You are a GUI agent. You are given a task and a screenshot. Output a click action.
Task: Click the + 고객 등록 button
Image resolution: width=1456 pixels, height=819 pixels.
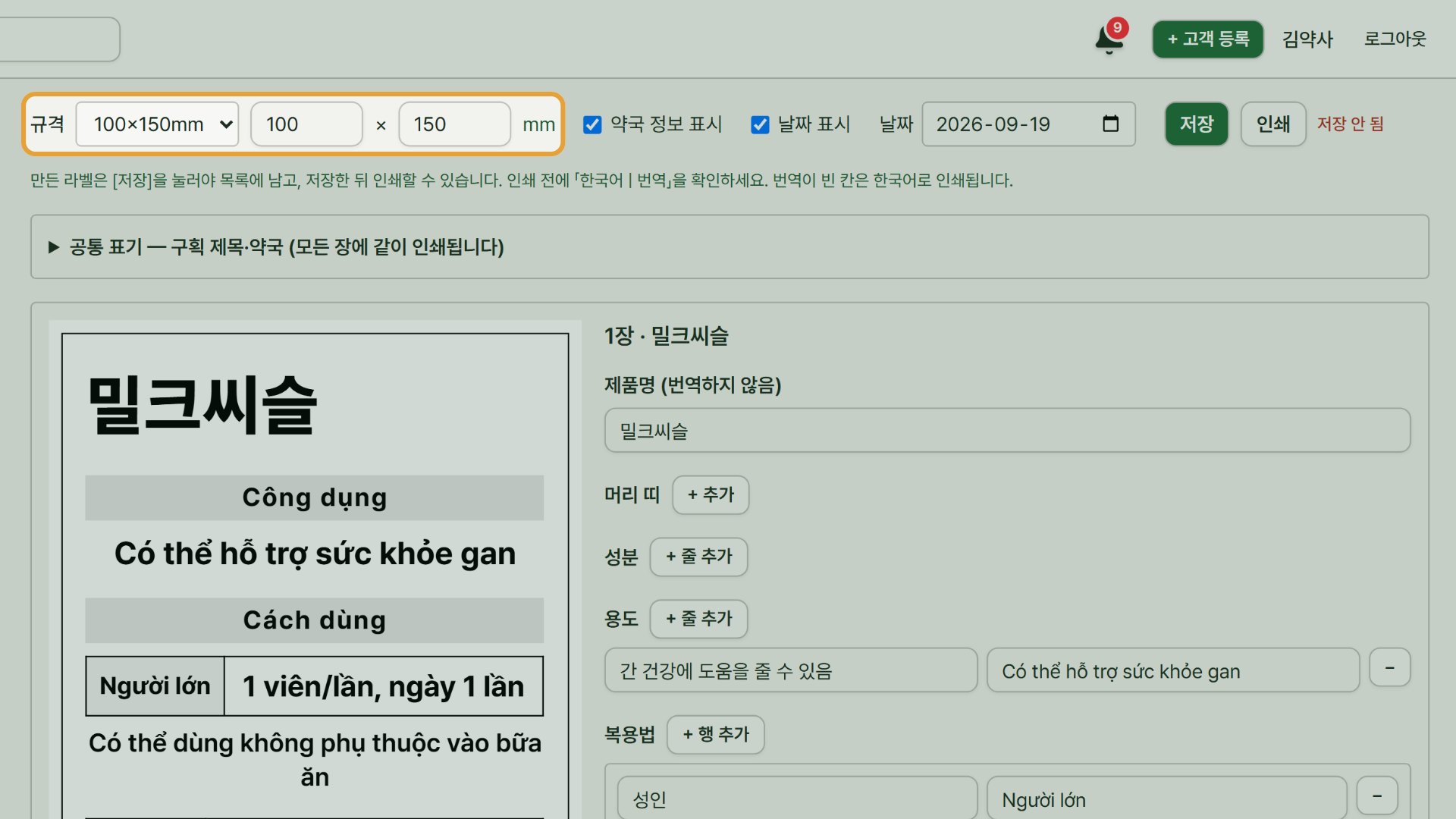click(1208, 39)
